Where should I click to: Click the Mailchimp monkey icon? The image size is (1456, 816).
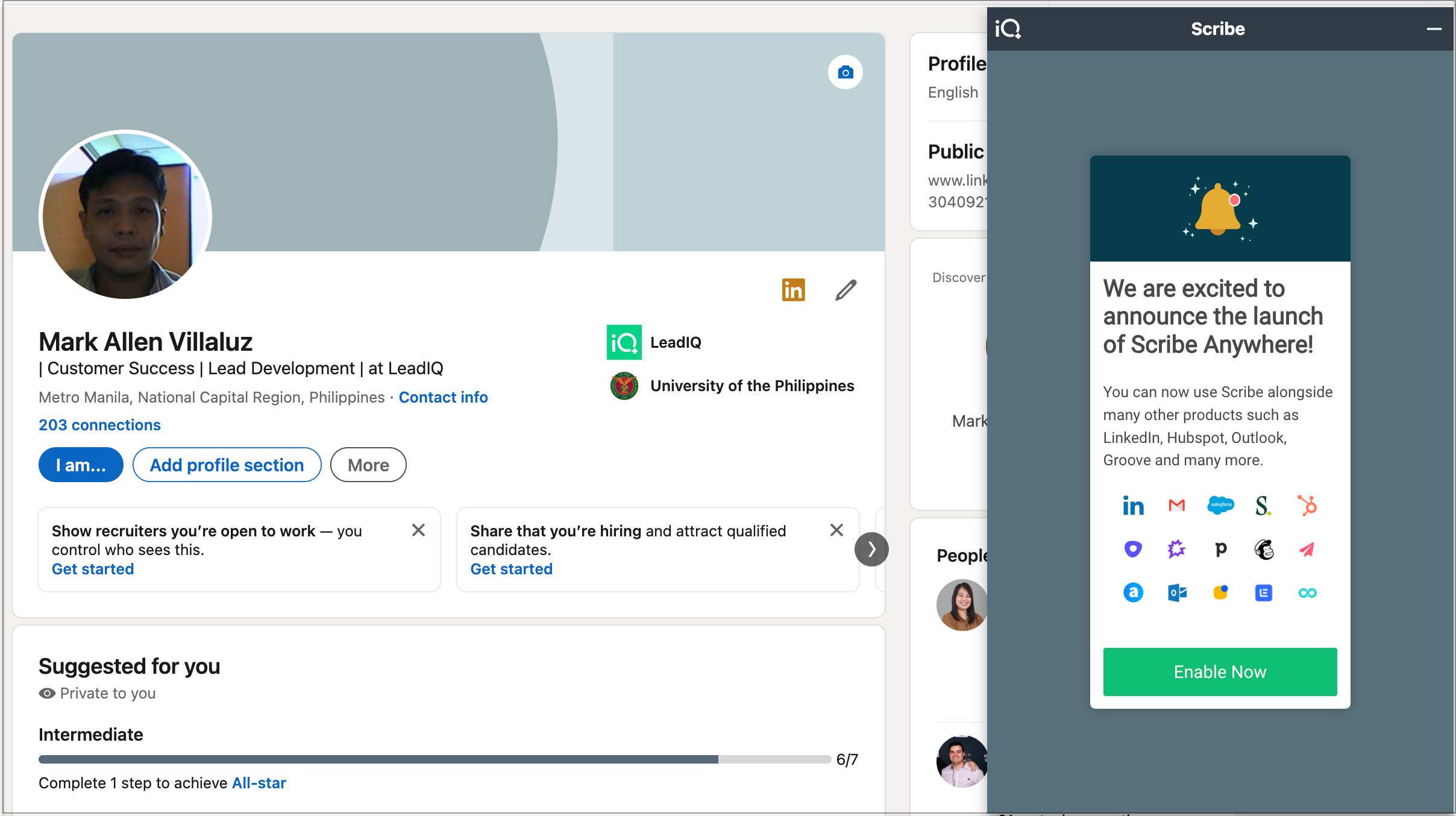click(1264, 549)
